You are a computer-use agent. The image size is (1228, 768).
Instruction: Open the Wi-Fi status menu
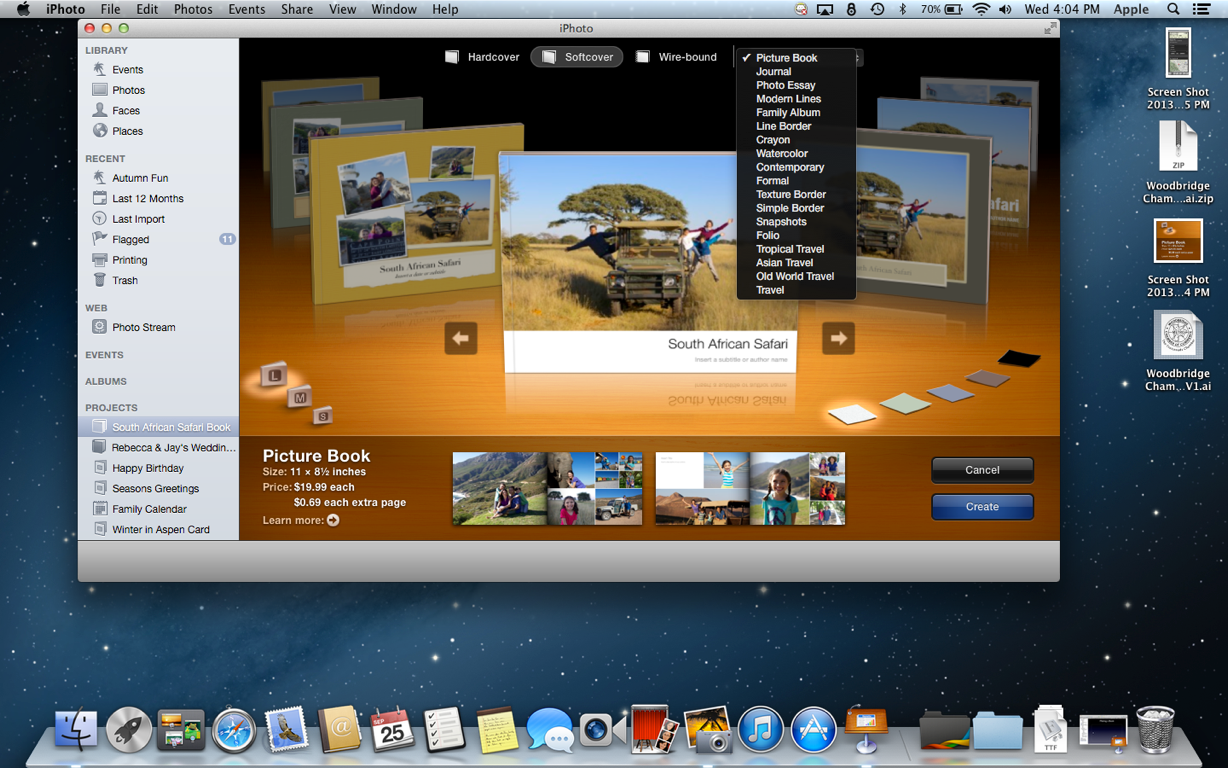pyautogui.click(x=981, y=9)
